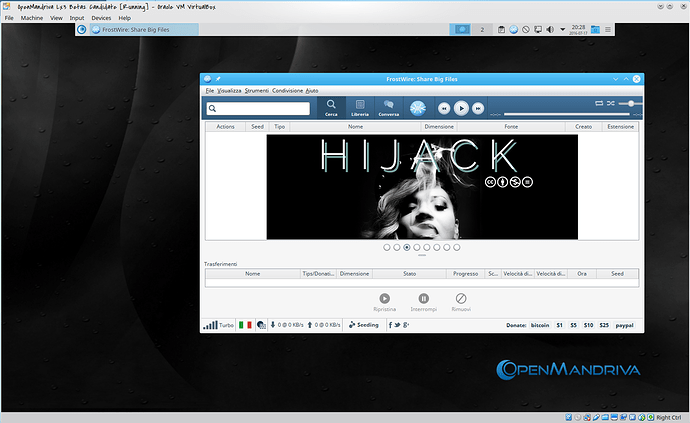Click the Tips/Donati... transfers column header
The image size is (690, 423).
pos(319,274)
